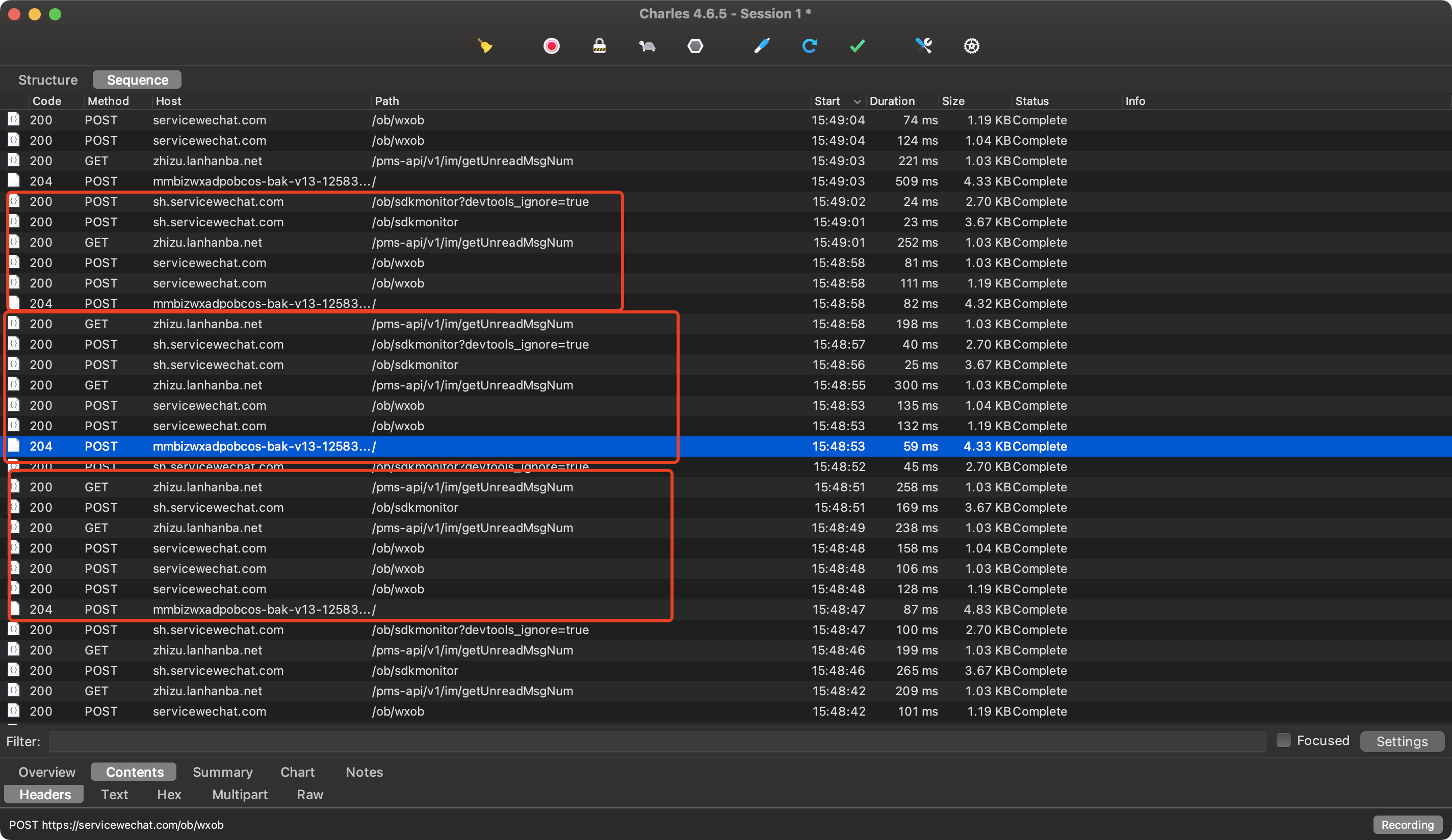The image size is (1452, 840).
Task: Open Tools via wrench icon
Action: tap(924, 45)
